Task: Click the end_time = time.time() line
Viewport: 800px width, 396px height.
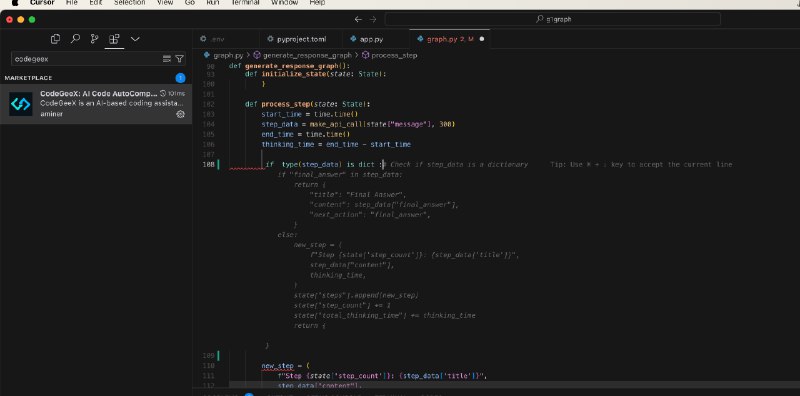Action: click(x=306, y=134)
